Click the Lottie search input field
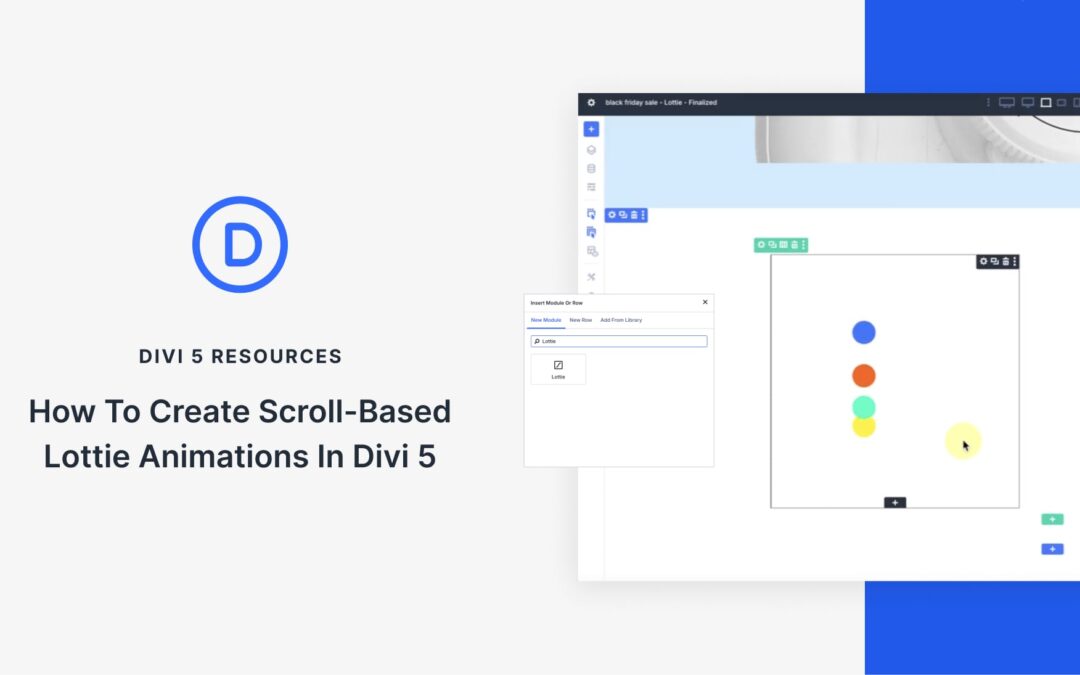 618,341
